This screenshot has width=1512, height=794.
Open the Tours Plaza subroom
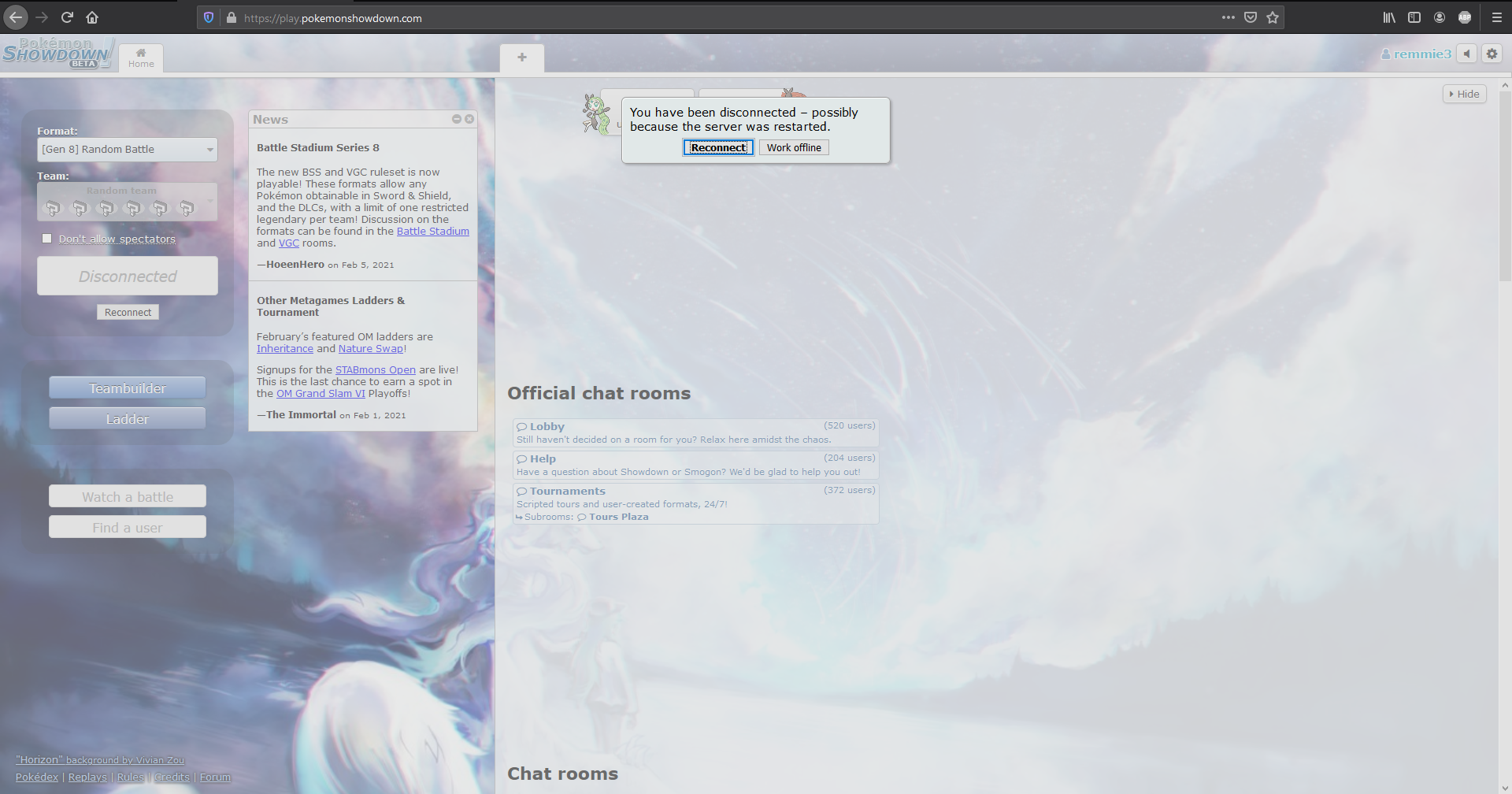[613, 518]
